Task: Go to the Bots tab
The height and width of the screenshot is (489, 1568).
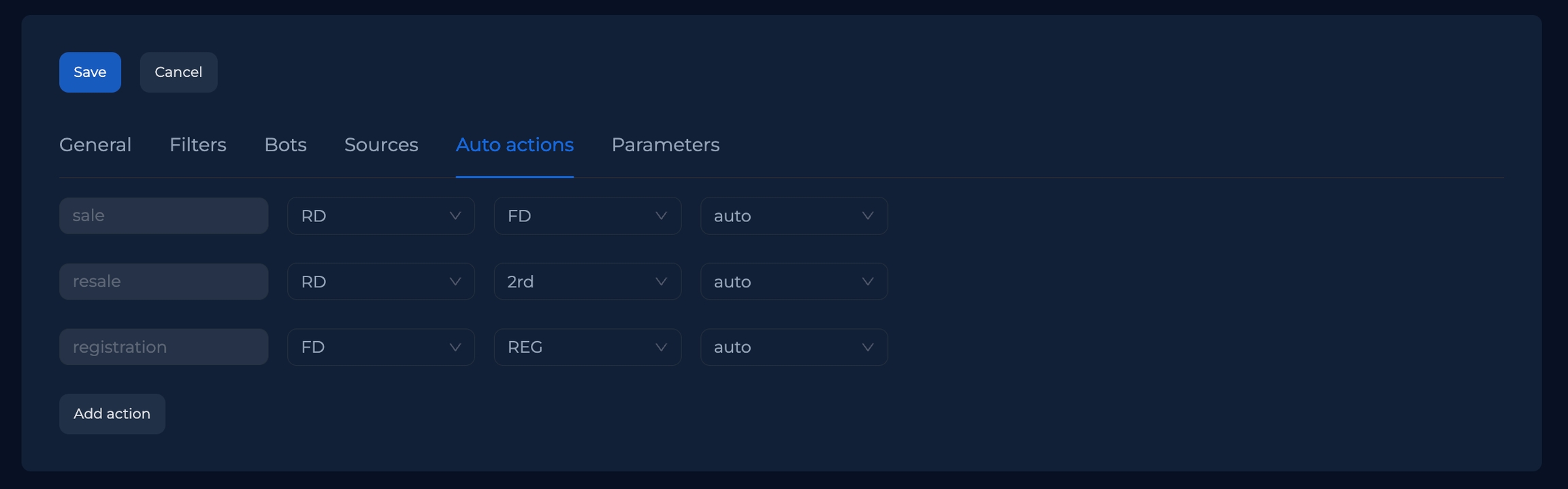Action: click(285, 145)
